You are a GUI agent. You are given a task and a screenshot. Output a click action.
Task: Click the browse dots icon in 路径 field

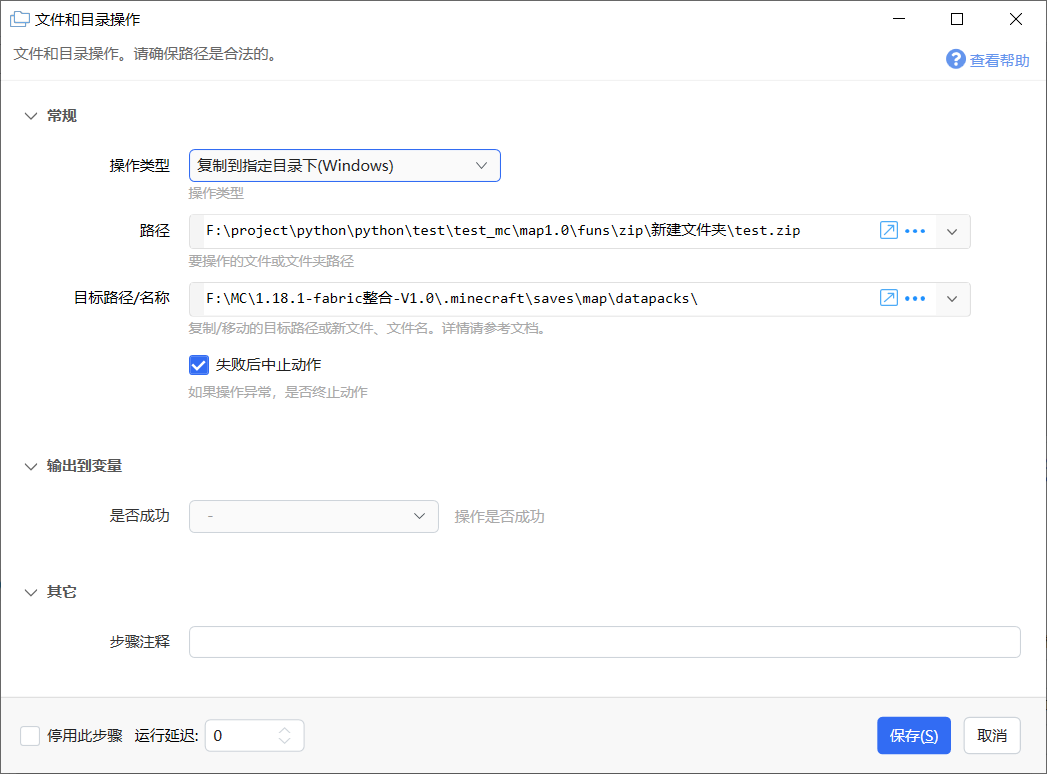[x=915, y=231]
